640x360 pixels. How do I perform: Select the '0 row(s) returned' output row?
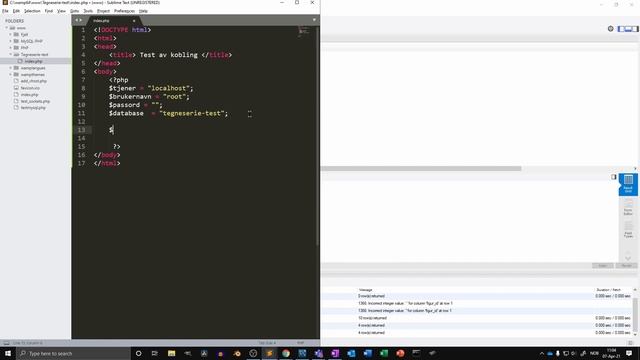(476, 296)
